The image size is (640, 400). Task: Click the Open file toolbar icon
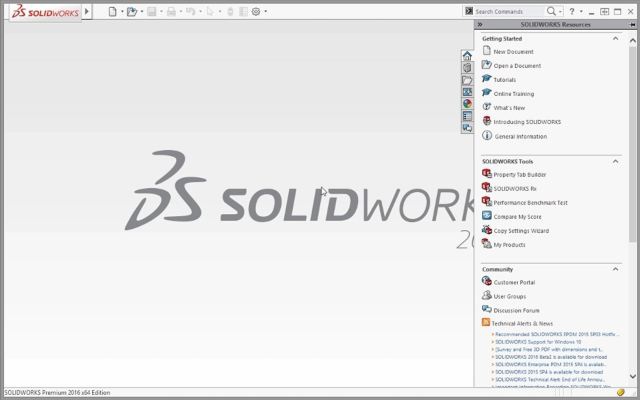132,11
